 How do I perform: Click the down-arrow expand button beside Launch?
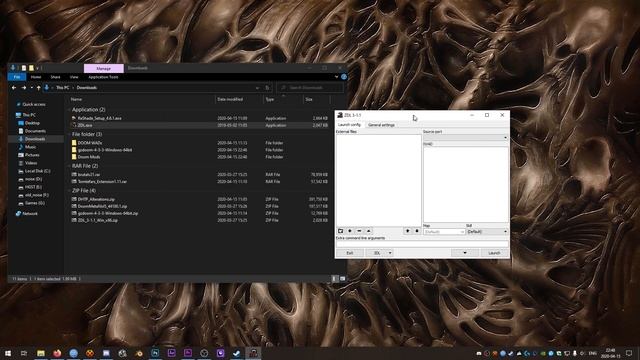pos(464,253)
